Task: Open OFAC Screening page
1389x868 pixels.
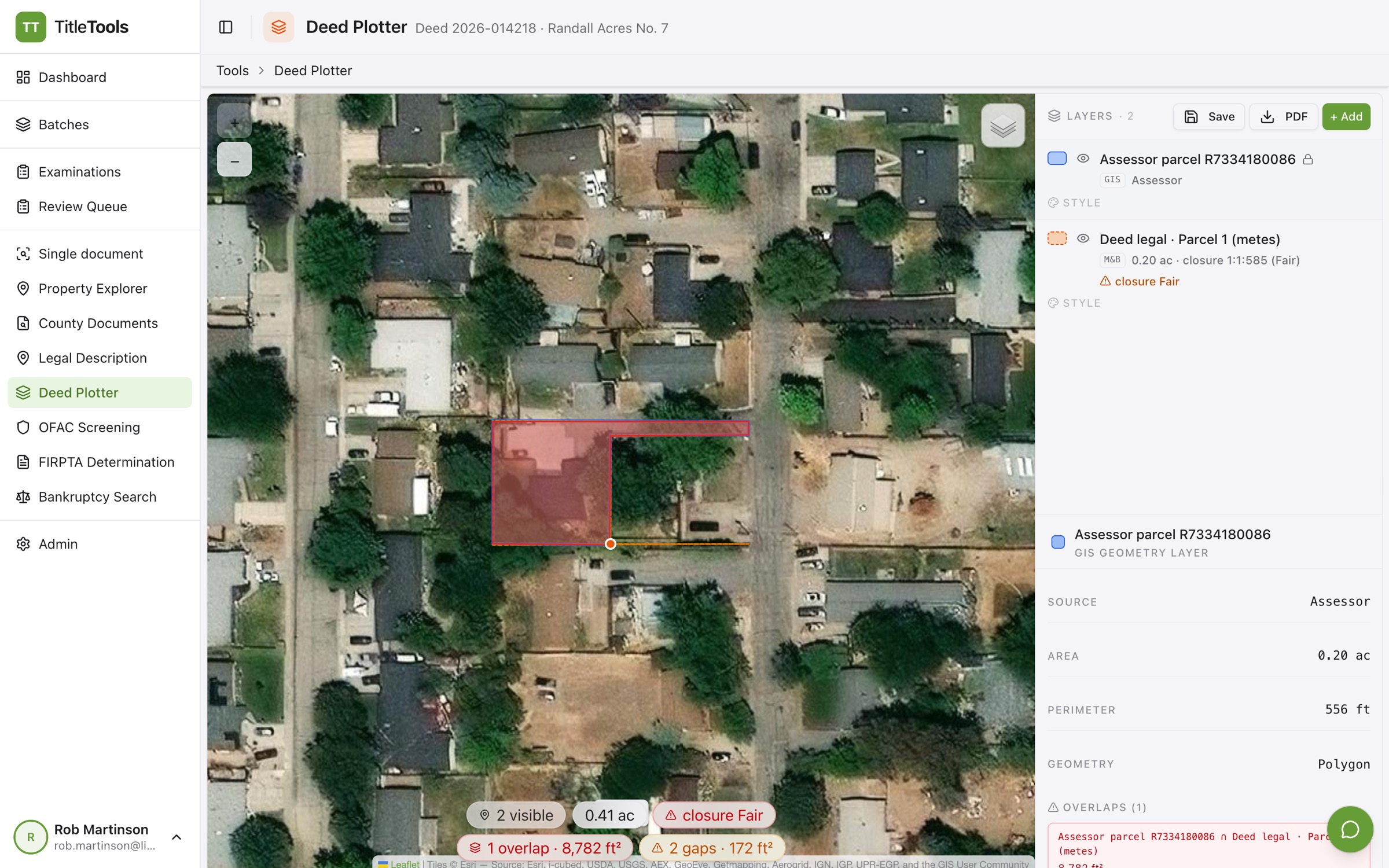Action: 100,427
